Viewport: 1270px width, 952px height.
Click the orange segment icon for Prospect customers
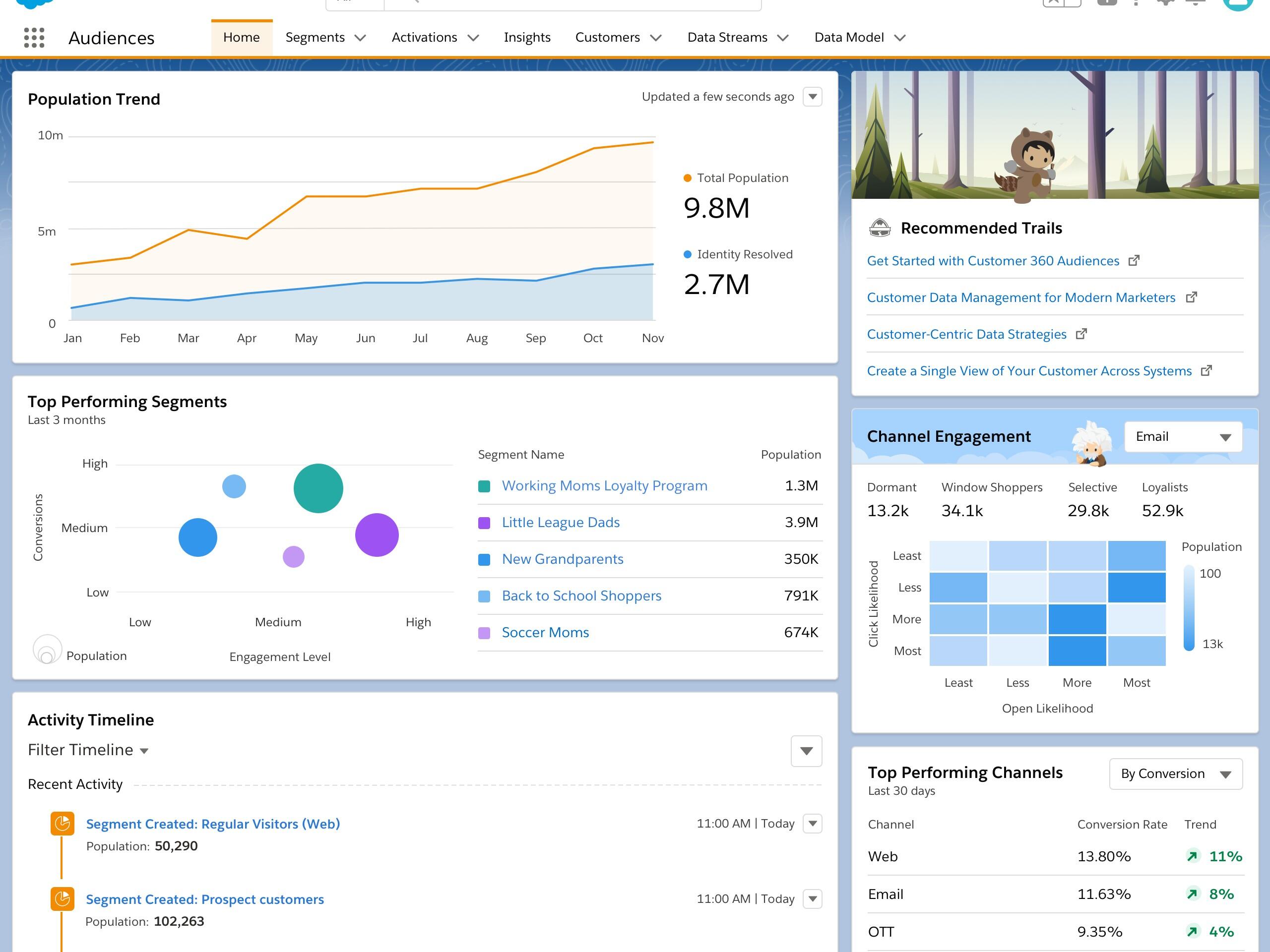tap(62, 898)
